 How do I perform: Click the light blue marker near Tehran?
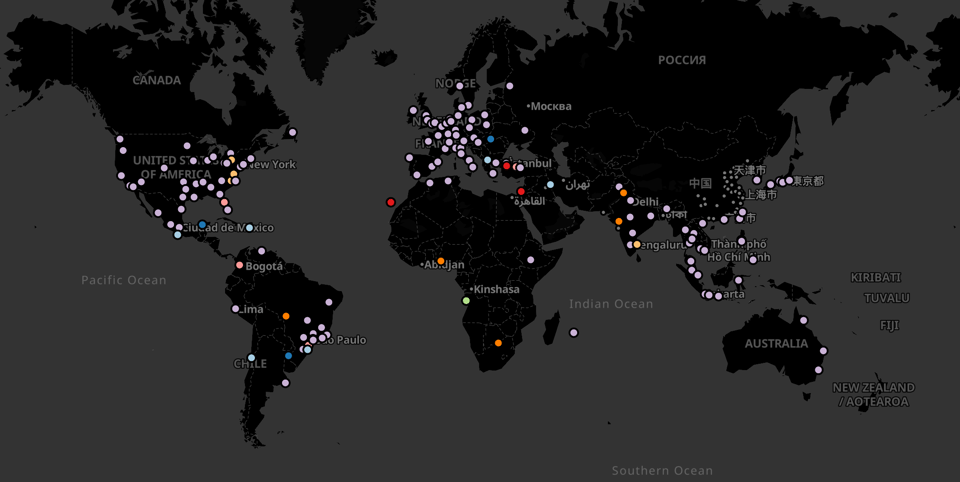[x=550, y=184]
